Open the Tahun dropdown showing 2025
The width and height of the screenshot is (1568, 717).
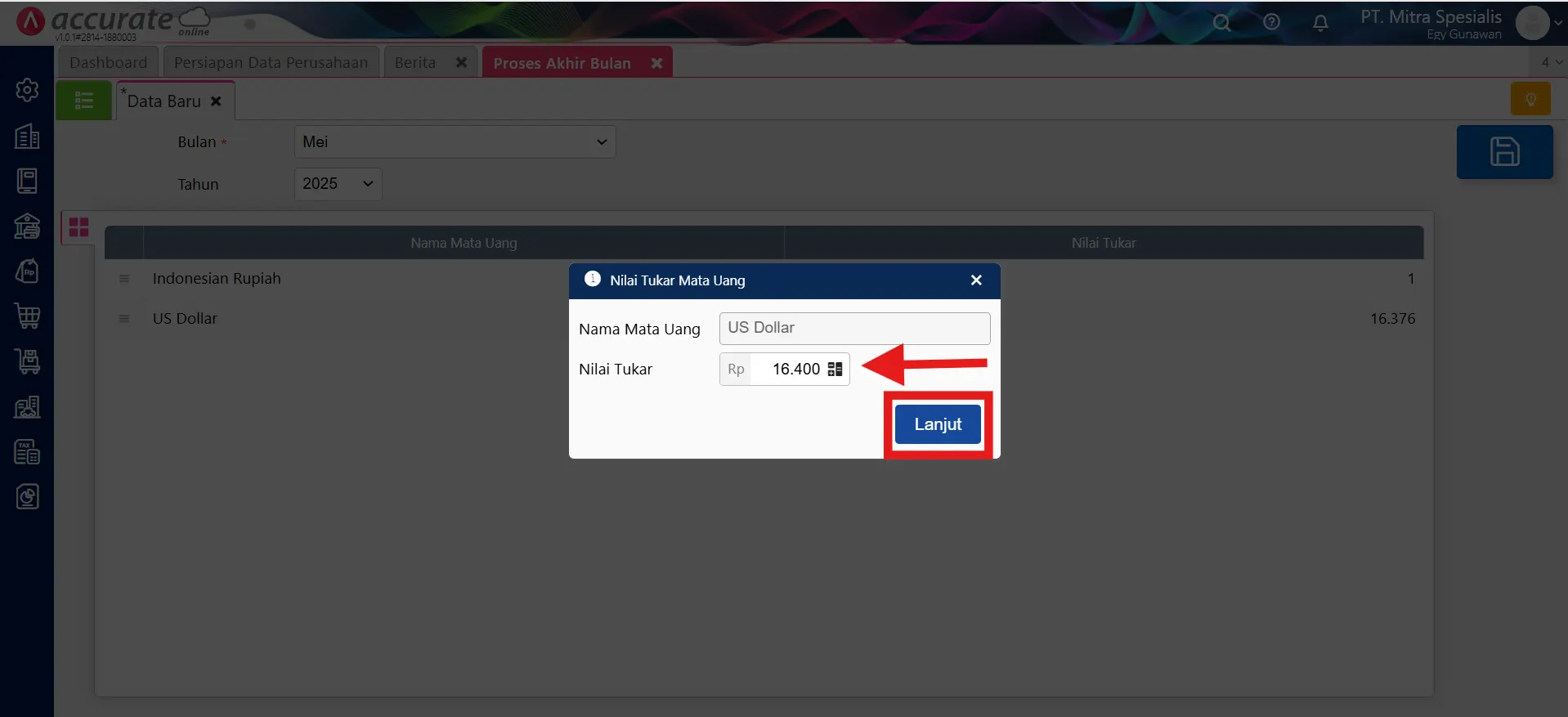tap(338, 184)
